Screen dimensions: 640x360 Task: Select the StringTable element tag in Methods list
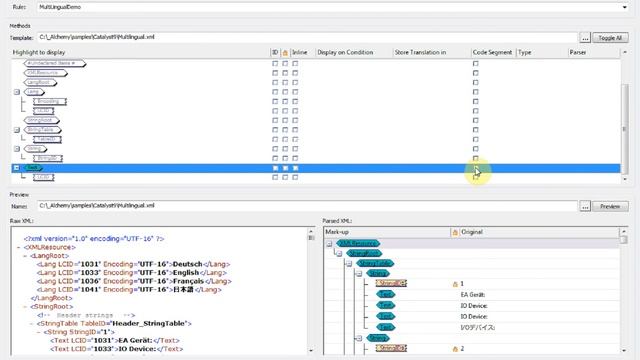tap(42, 130)
